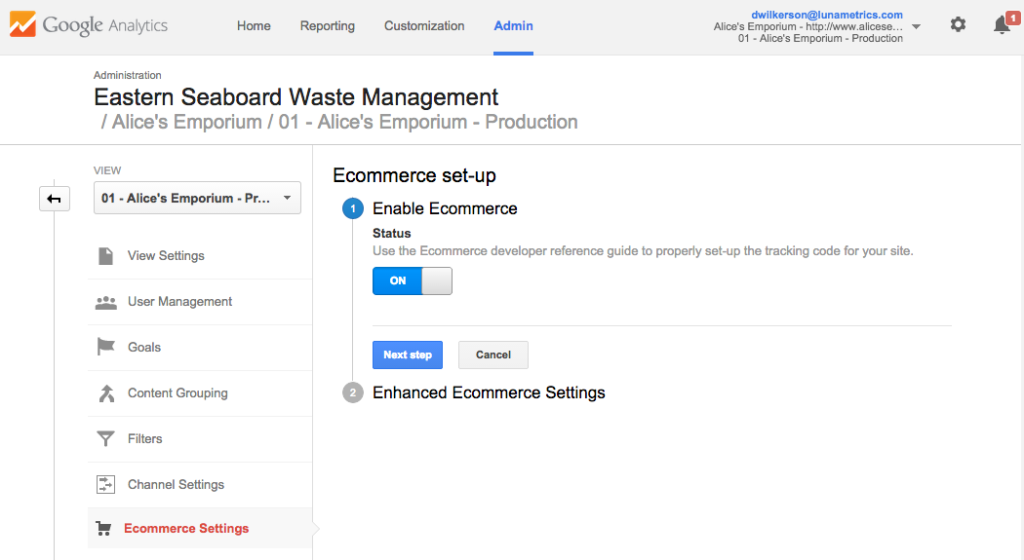Click the View Settings document icon

(105, 256)
